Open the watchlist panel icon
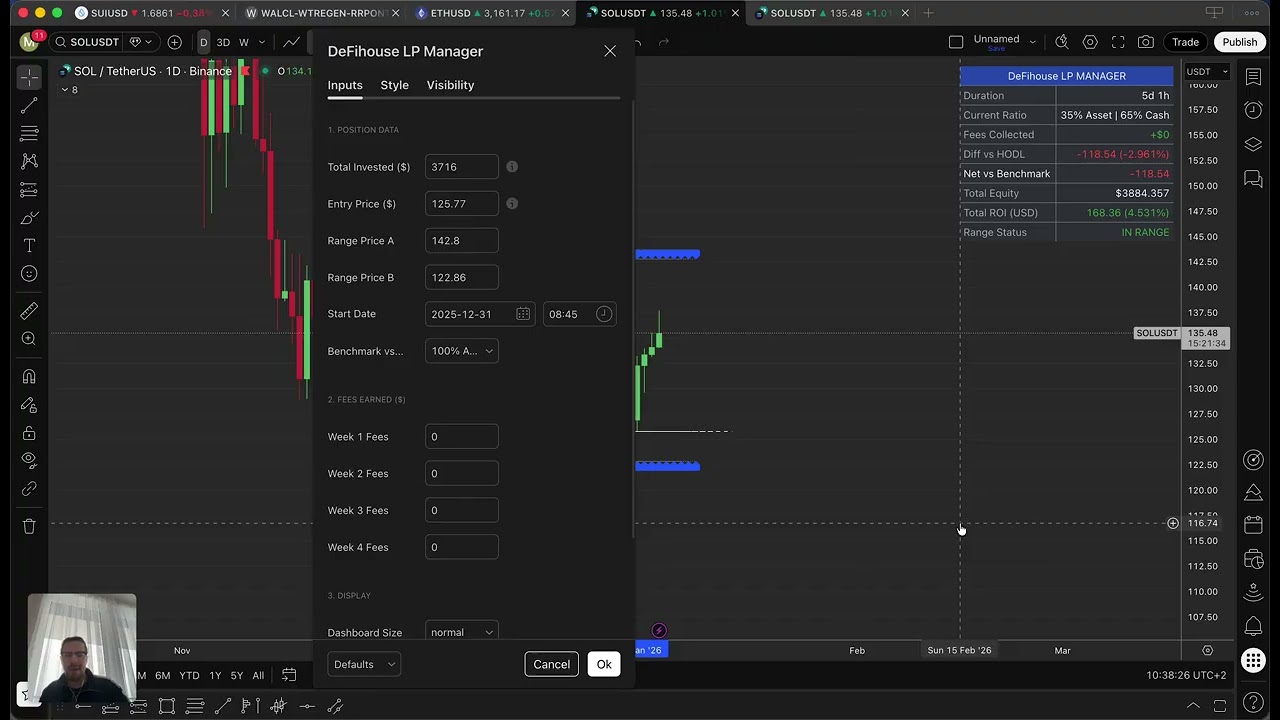1280x720 pixels. tap(1253, 77)
